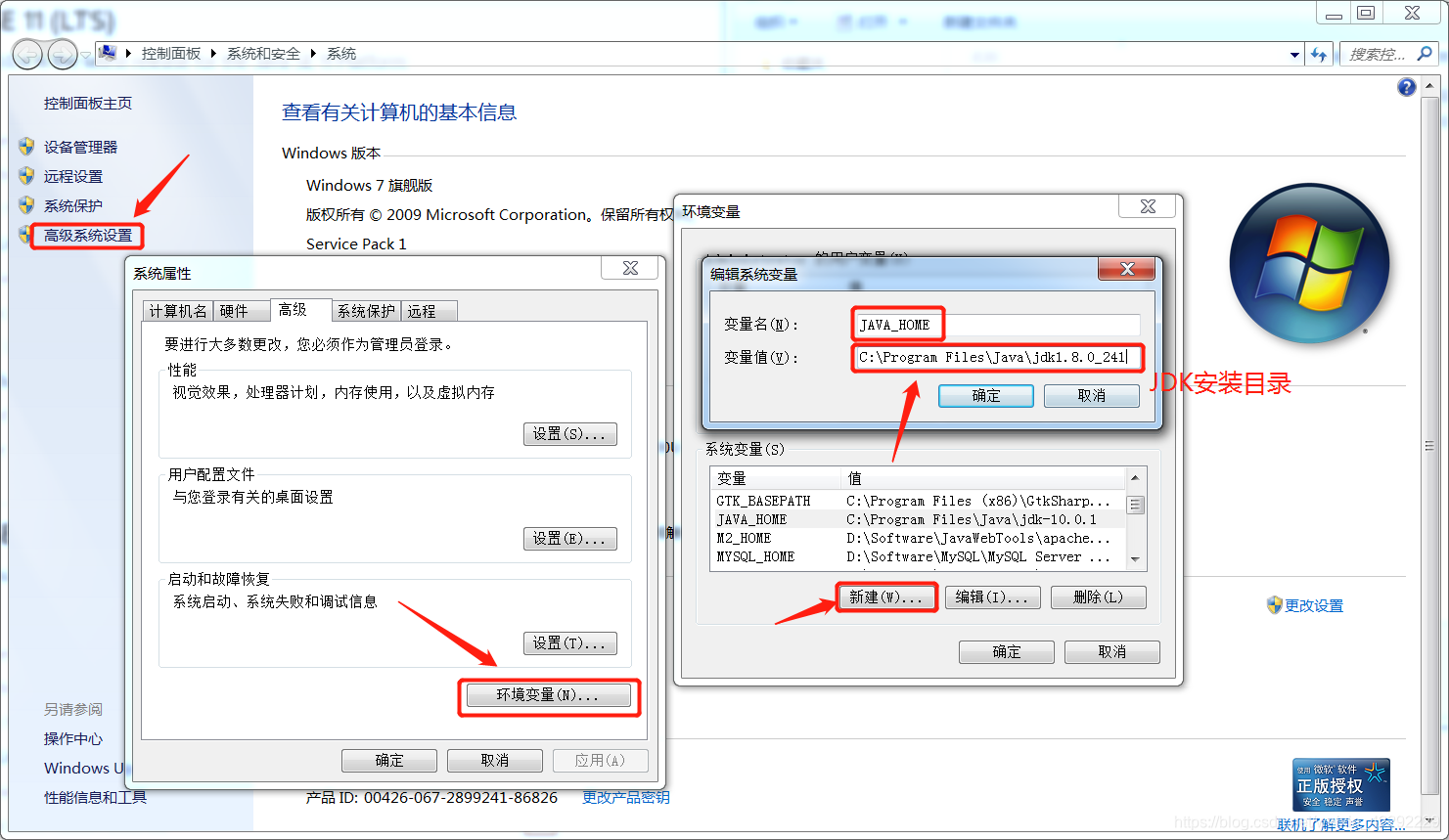Click the 新建(W) button under 系统变量
Image resolution: width=1449 pixels, height=840 pixels.
(886, 597)
